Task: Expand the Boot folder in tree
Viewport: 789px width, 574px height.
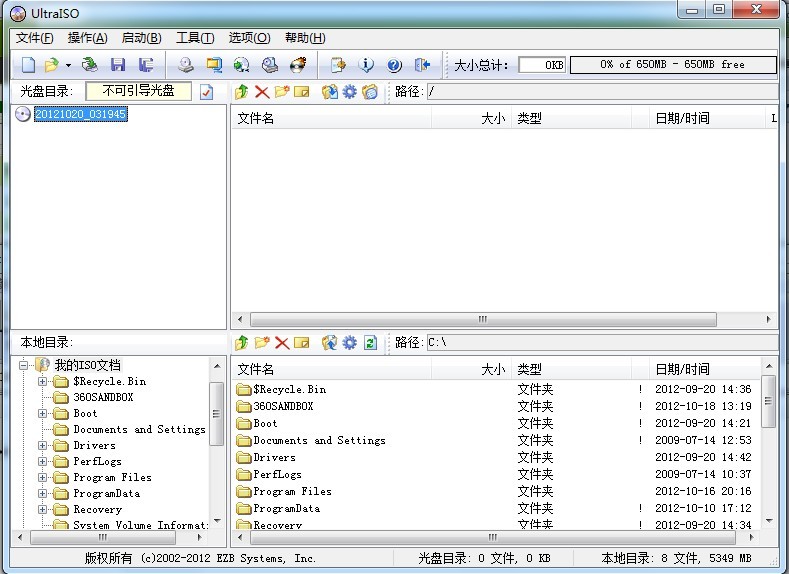Action: (43, 413)
